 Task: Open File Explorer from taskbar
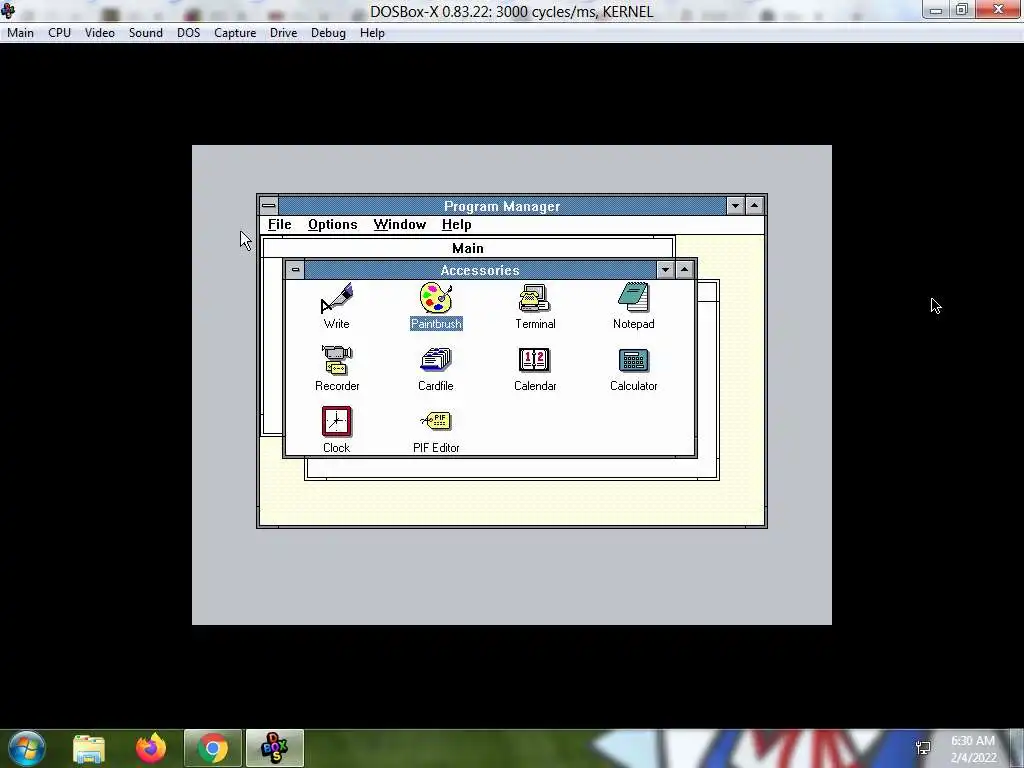point(89,748)
